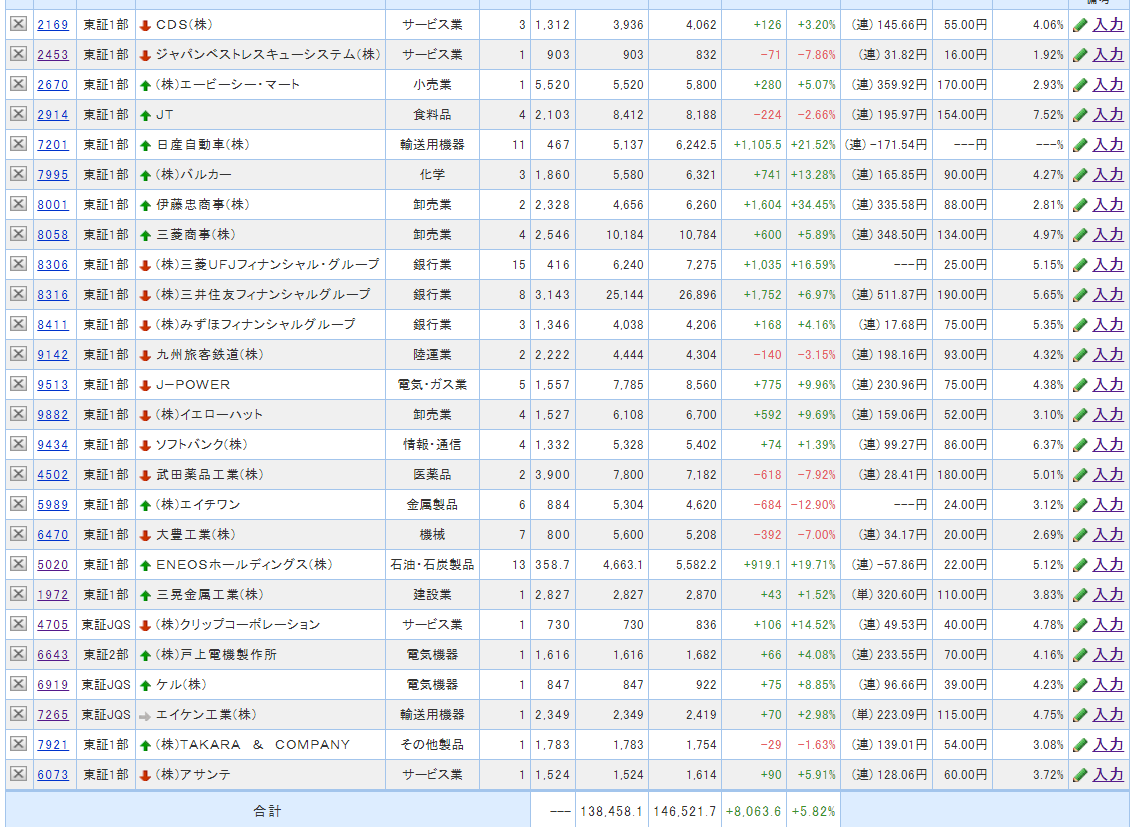1140x827 pixels.
Task: Open stock code 2169 link
Action: [53, 25]
